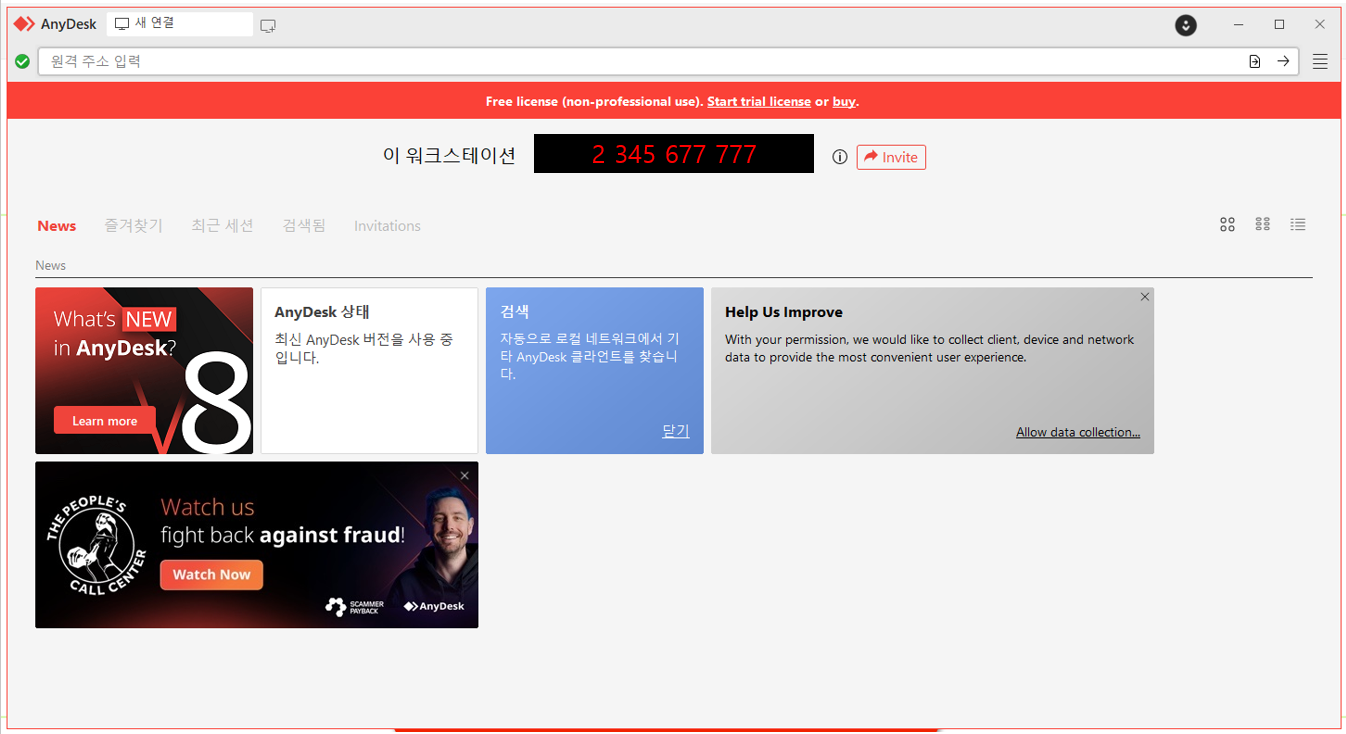Switch to large tile view
This screenshot has width=1346, height=734.
coord(1227,225)
